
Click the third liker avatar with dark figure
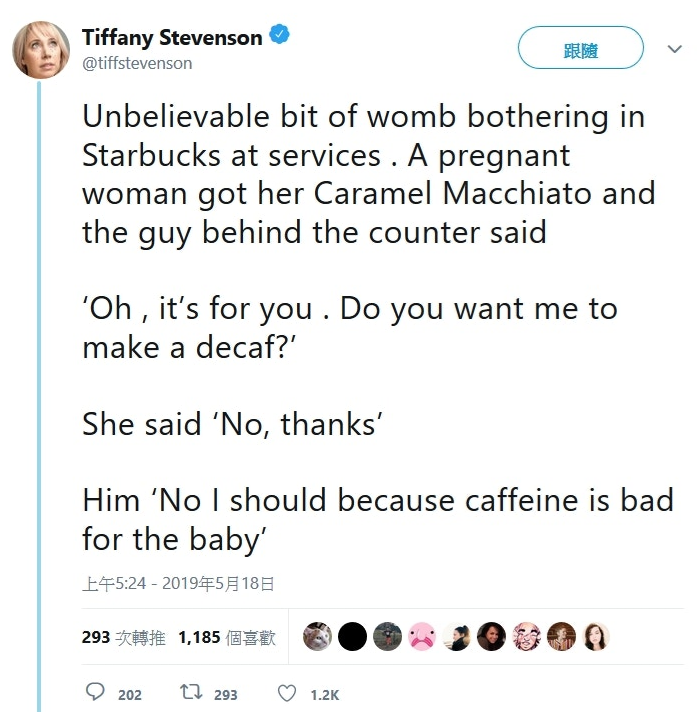pyautogui.click(x=387, y=637)
